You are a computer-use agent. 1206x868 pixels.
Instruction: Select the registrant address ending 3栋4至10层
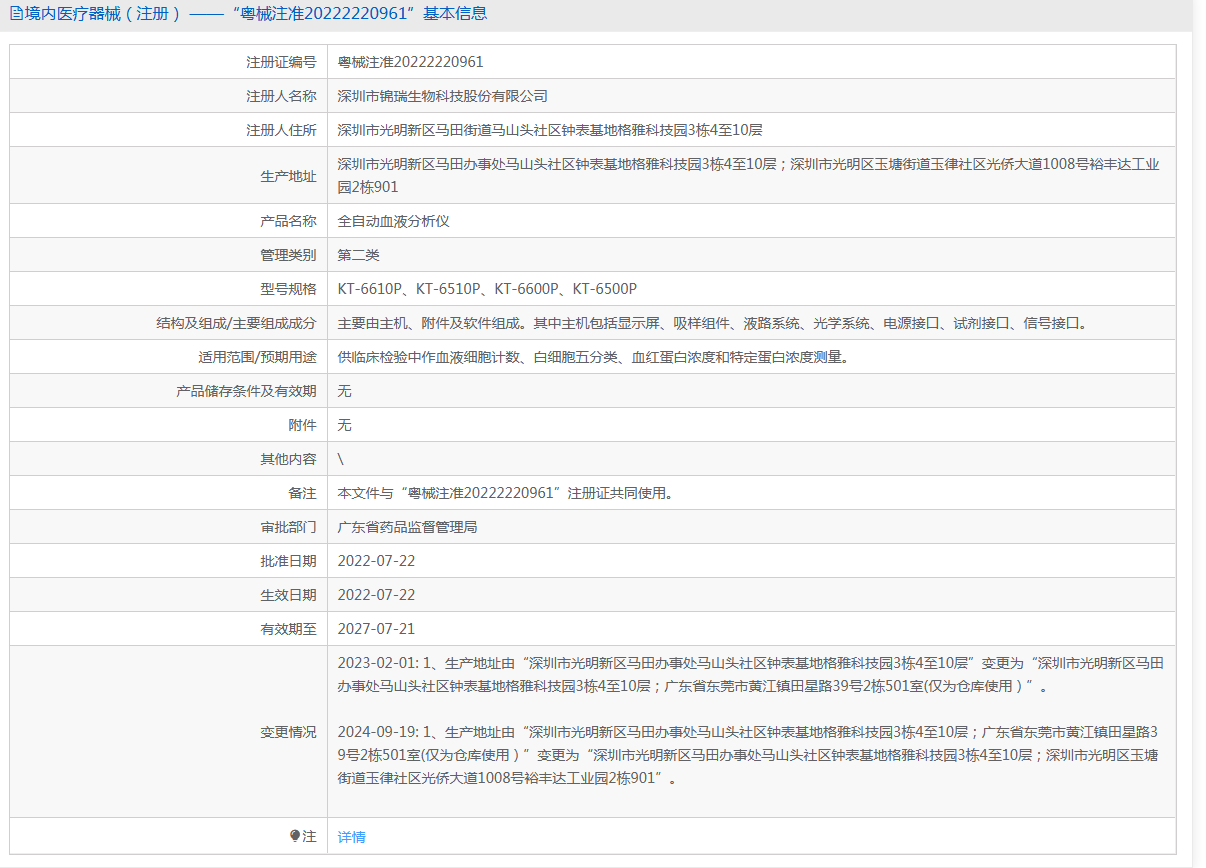coord(551,130)
